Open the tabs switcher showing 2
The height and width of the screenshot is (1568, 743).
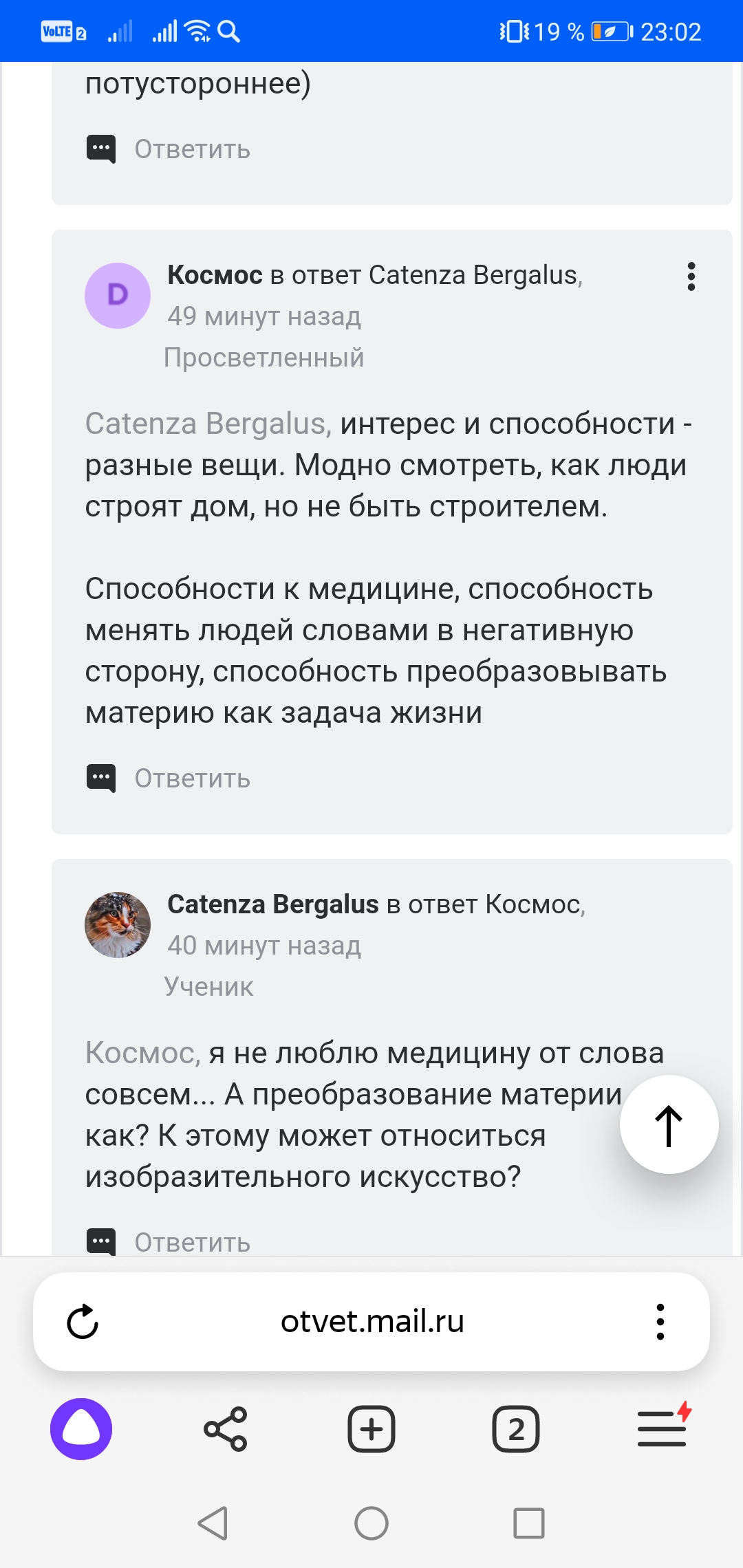516,1429
